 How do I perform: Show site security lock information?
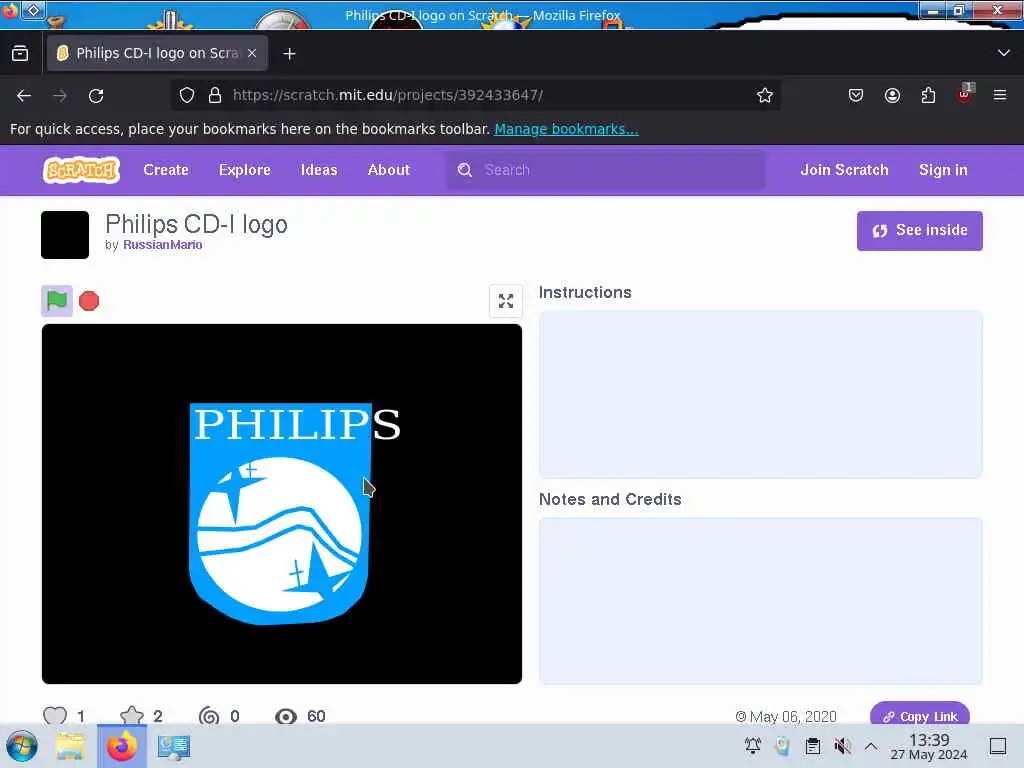pyautogui.click(x=215, y=95)
